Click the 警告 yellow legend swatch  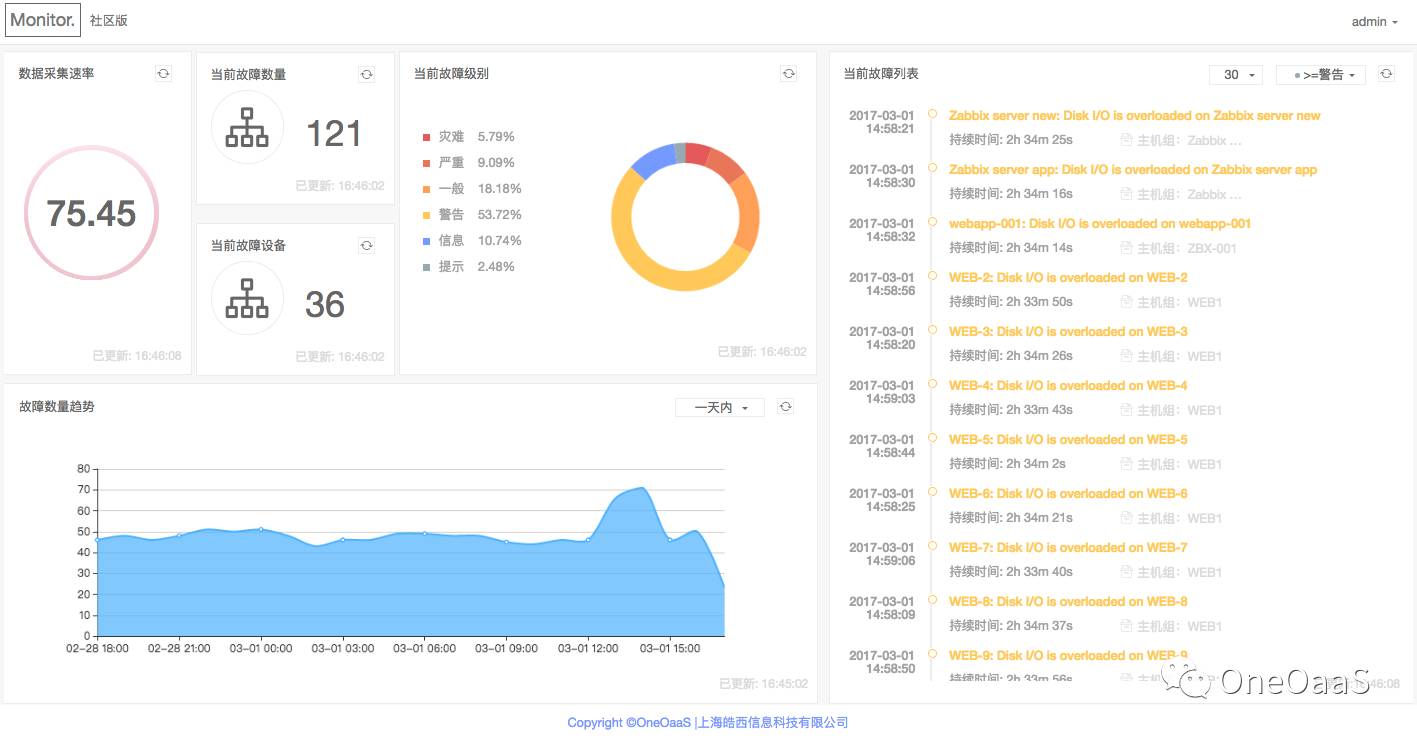coord(427,215)
